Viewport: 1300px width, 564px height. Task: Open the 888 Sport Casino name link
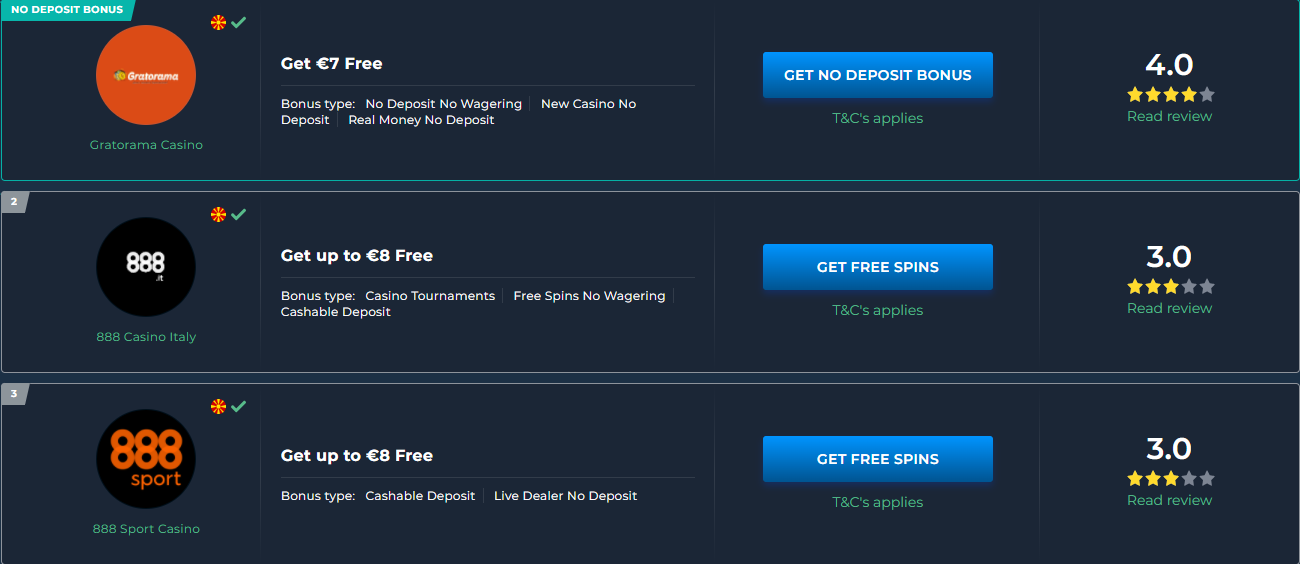click(x=146, y=529)
